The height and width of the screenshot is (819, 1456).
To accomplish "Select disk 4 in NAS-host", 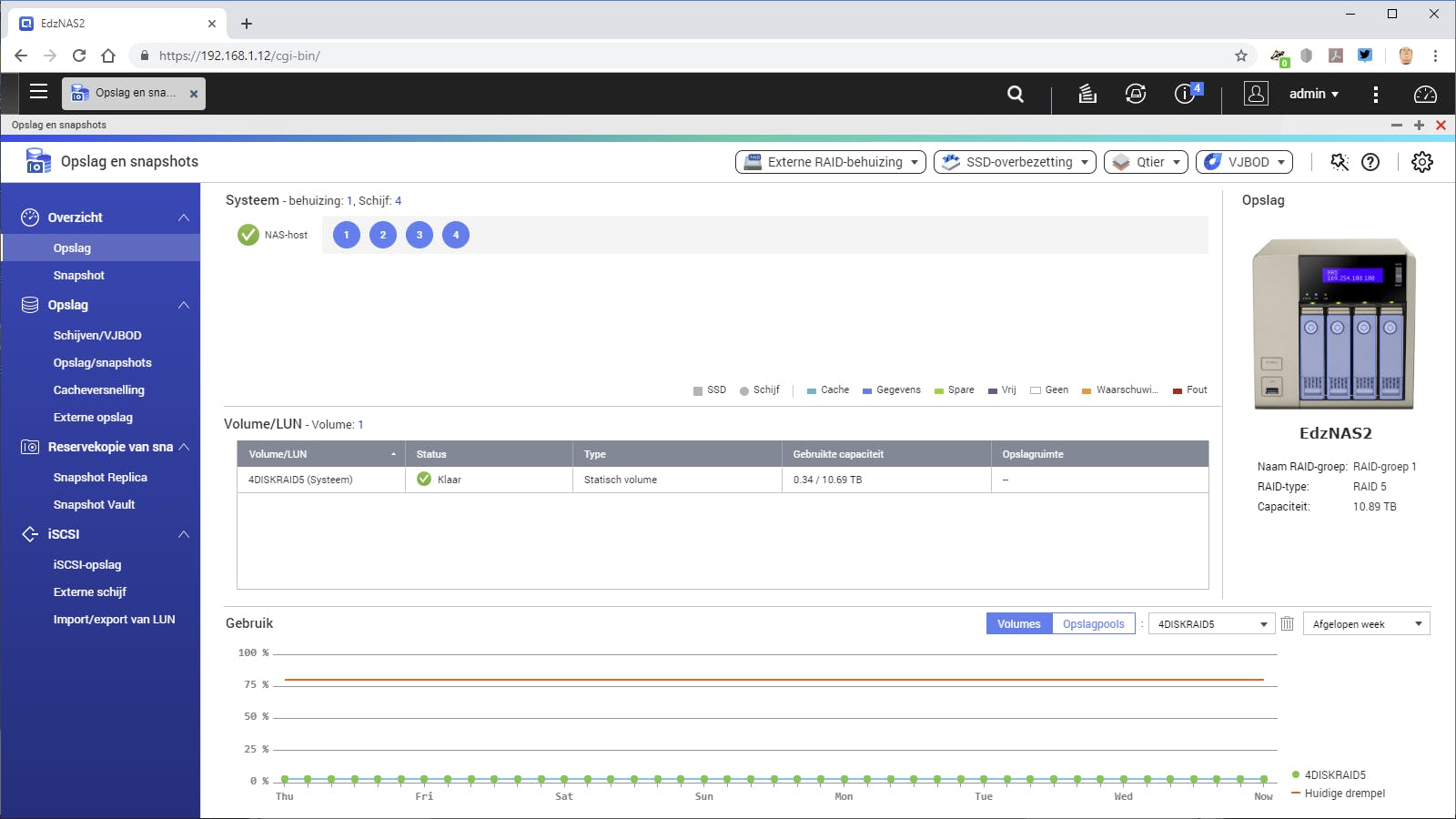I will (456, 235).
